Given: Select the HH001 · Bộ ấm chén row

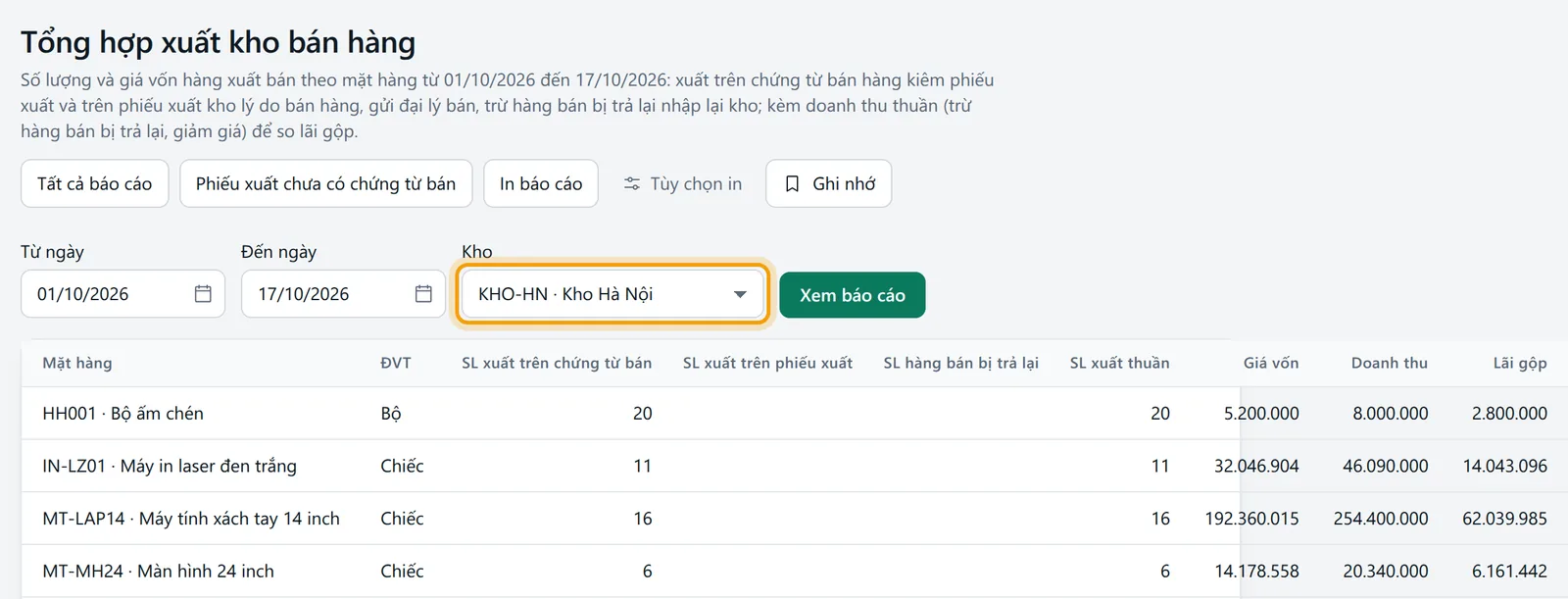Looking at the screenshot, I should pos(795,414).
